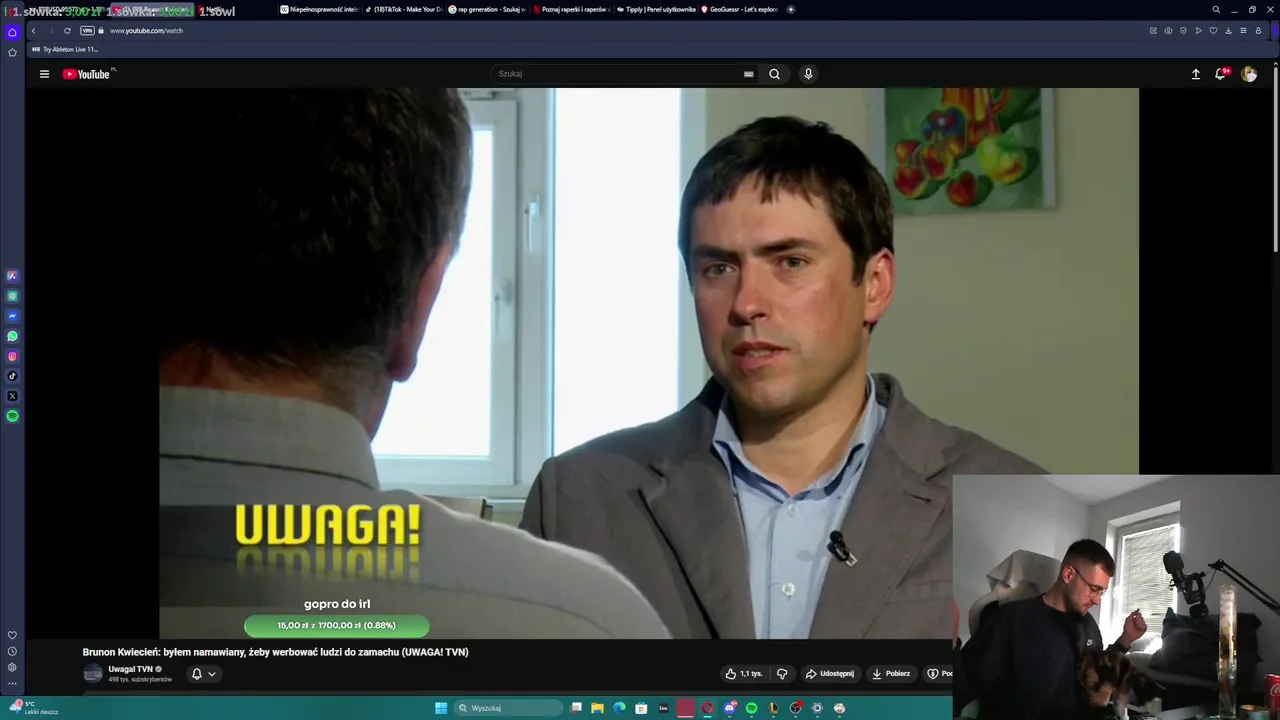Open Opera sidebar bookmarks star
Image resolution: width=1280 pixels, height=720 pixels.
point(12,52)
